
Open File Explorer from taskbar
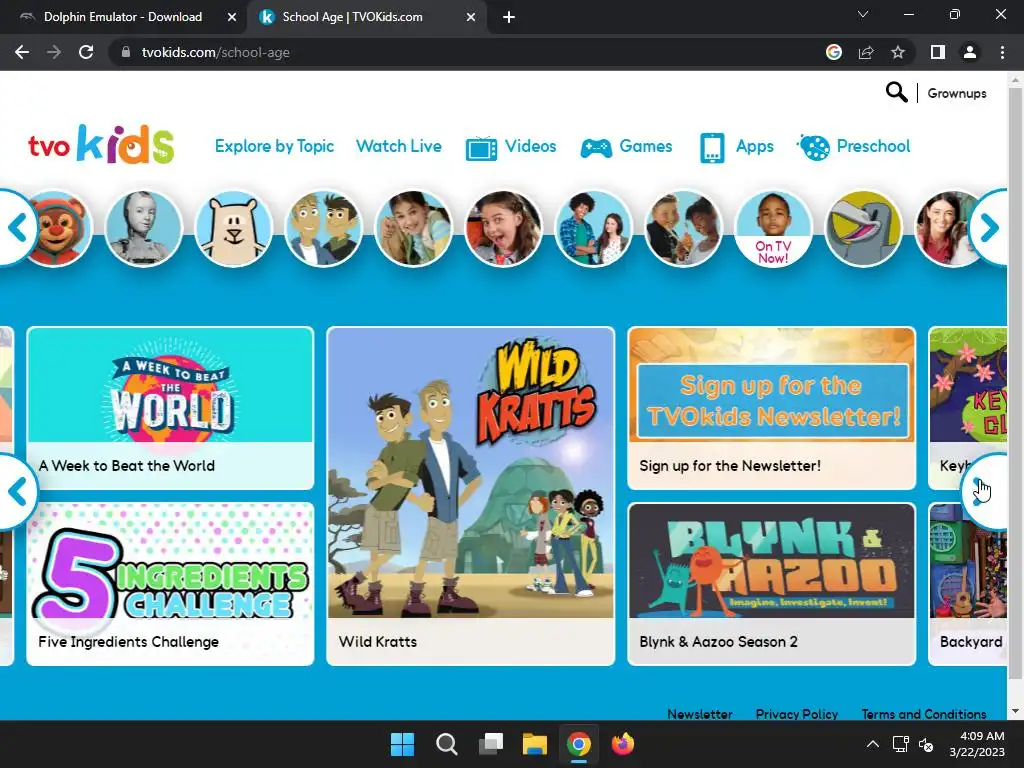pyautogui.click(x=535, y=744)
